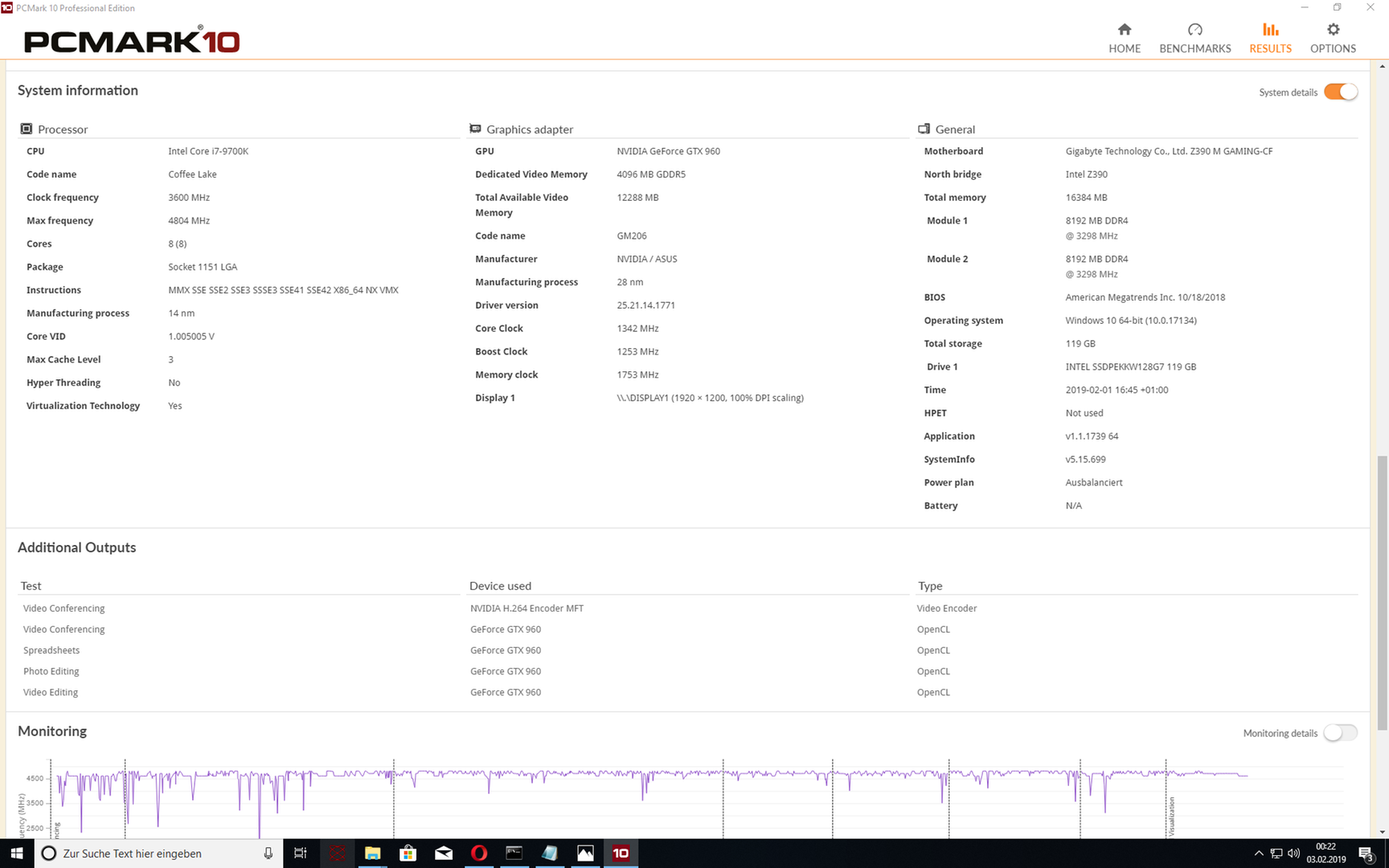Open the command prompt taskbar icon
1389x868 pixels.
coord(514,853)
